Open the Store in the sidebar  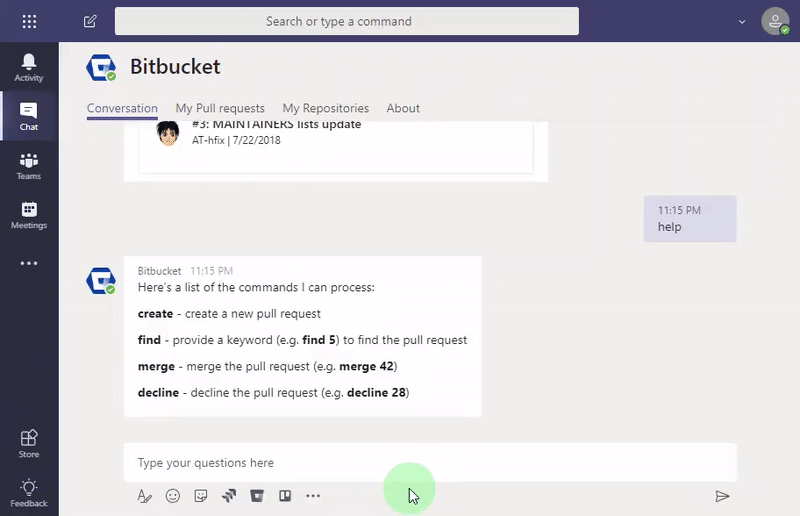(29, 444)
